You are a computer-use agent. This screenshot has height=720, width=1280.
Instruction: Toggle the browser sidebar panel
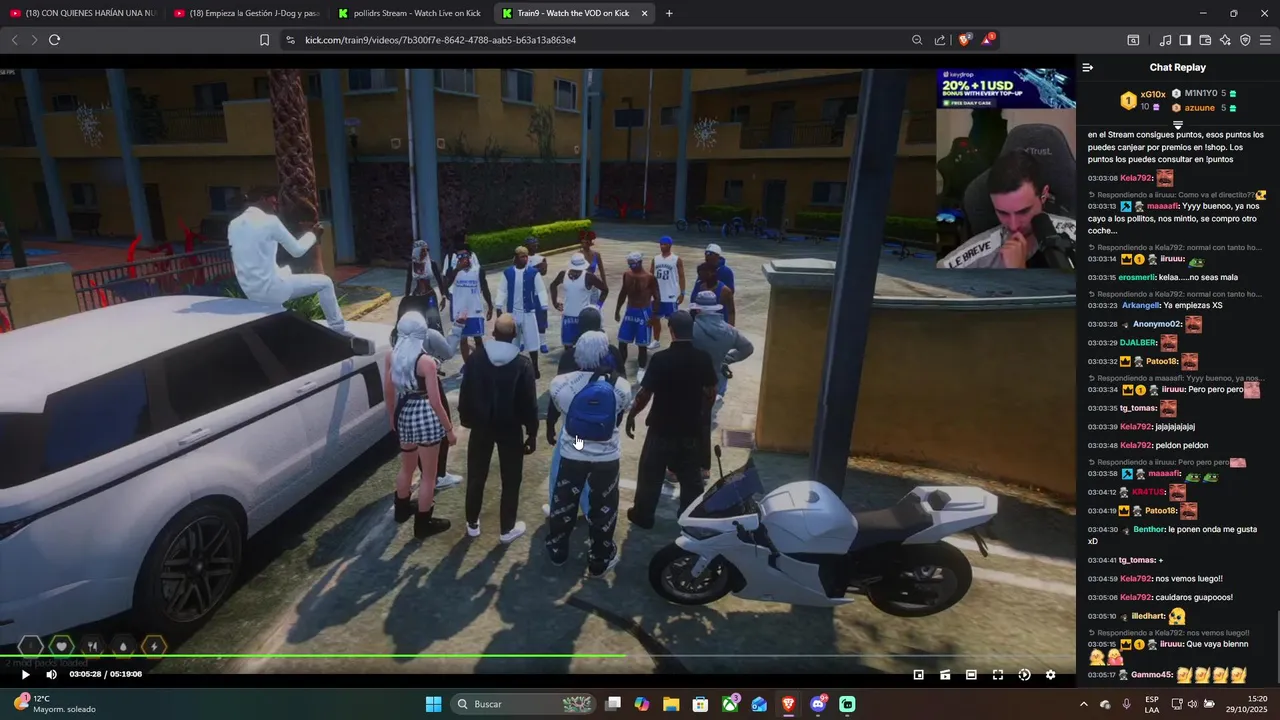pos(1185,40)
